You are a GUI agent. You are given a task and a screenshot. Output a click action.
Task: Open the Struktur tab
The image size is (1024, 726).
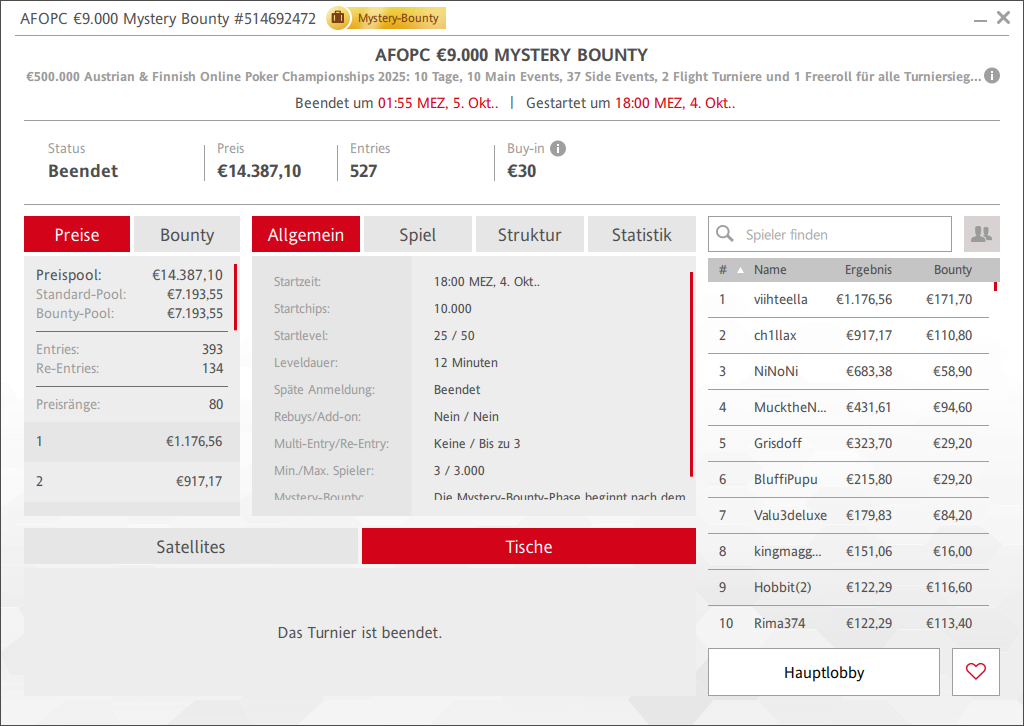click(529, 235)
